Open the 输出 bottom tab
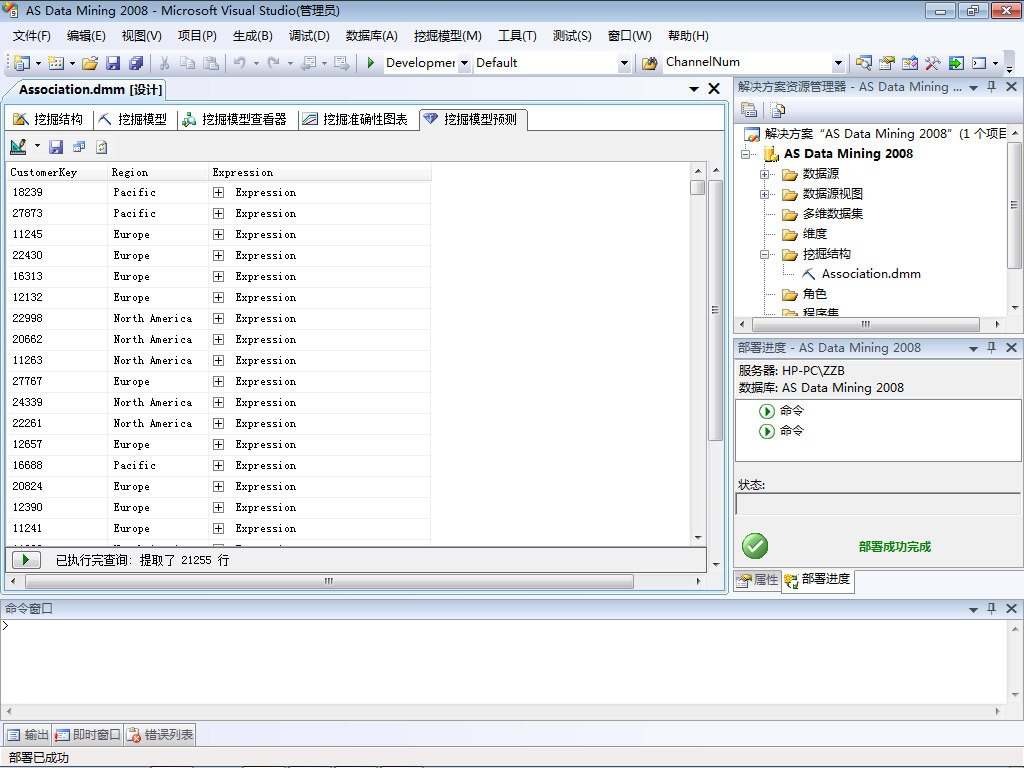Screen dimensions: 1024x768 coord(28,735)
